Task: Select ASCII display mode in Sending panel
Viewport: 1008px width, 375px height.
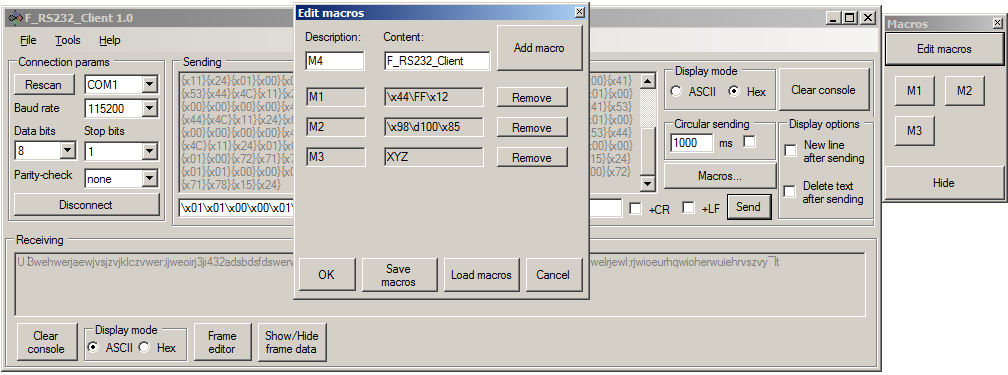Action: coord(676,91)
